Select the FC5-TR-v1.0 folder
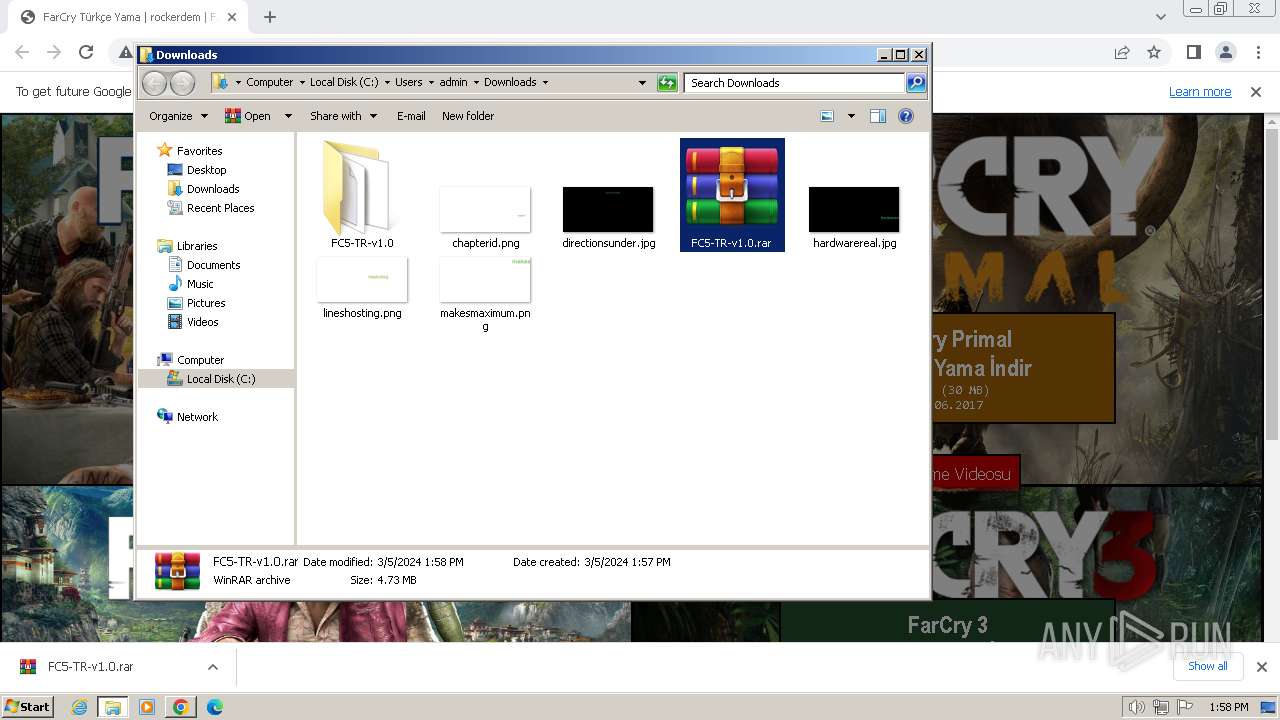The image size is (1280, 720). [362, 195]
